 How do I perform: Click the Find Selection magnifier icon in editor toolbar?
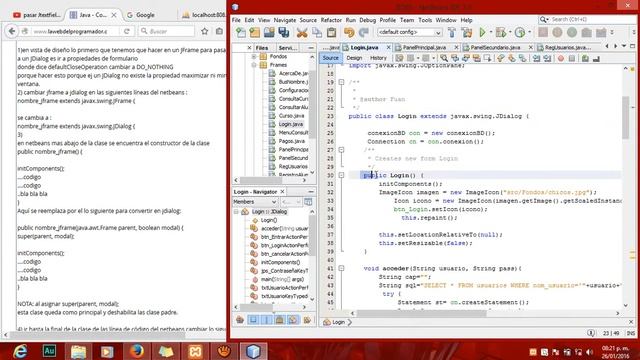(444, 58)
